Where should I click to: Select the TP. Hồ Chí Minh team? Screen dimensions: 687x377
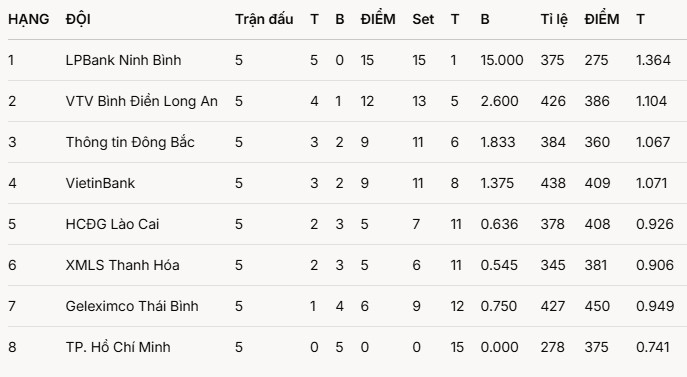click(x=118, y=347)
